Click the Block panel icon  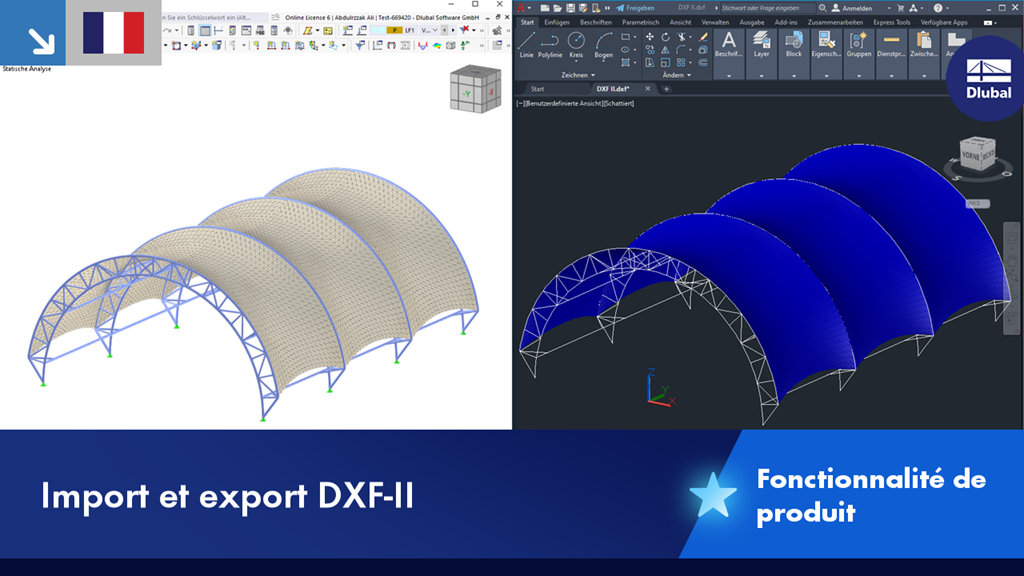coord(794,42)
